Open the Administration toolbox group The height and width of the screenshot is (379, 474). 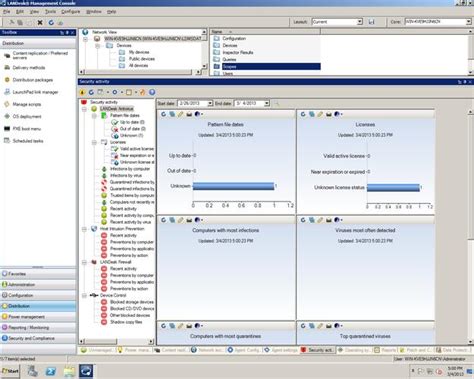(x=38, y=285)
